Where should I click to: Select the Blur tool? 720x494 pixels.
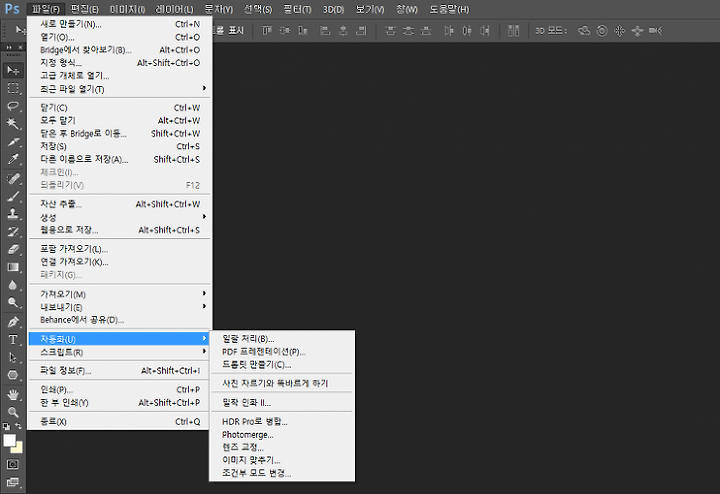click(x=13, y=285)
